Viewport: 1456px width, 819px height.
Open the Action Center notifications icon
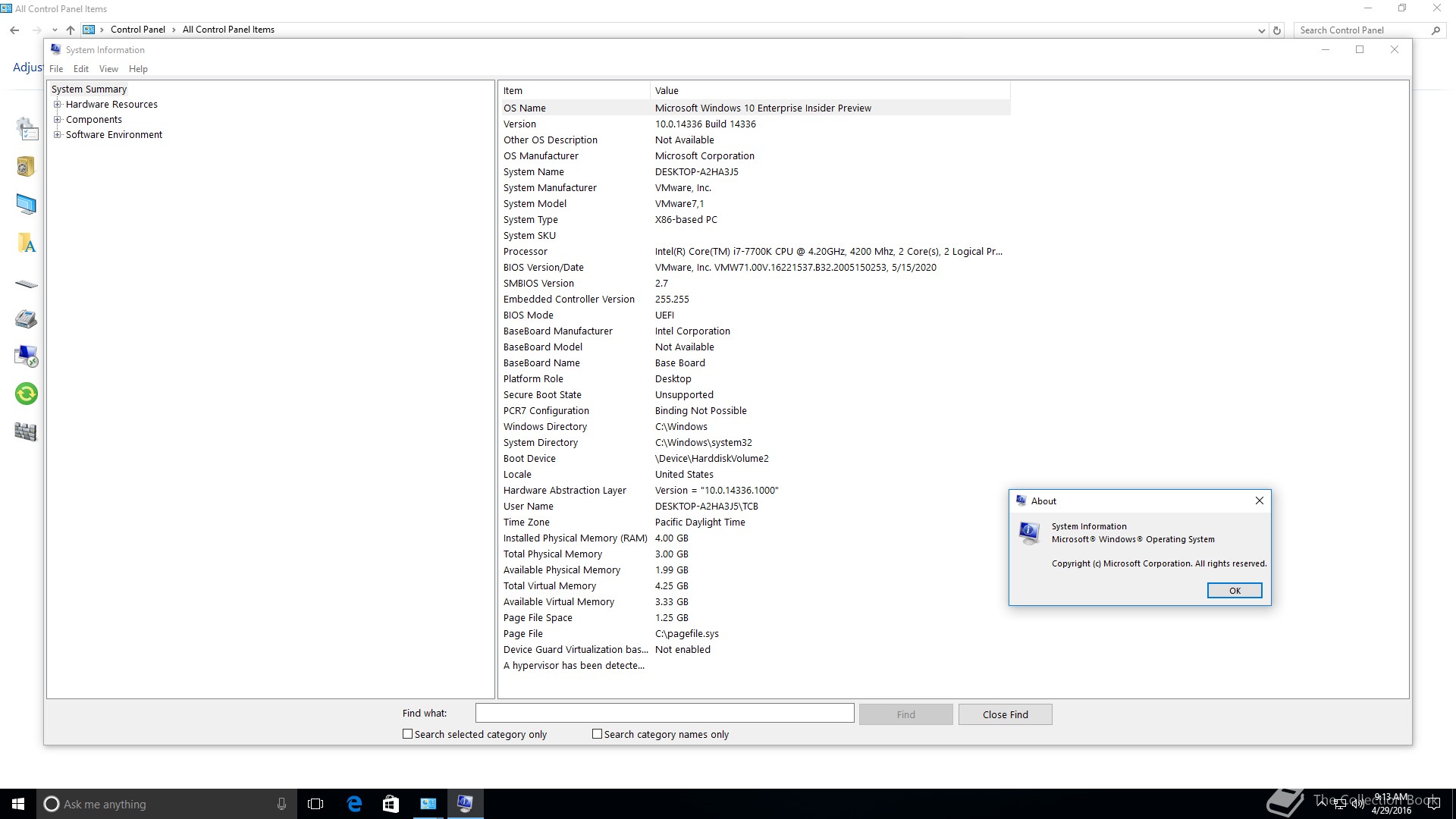[x=1434, y=804]
